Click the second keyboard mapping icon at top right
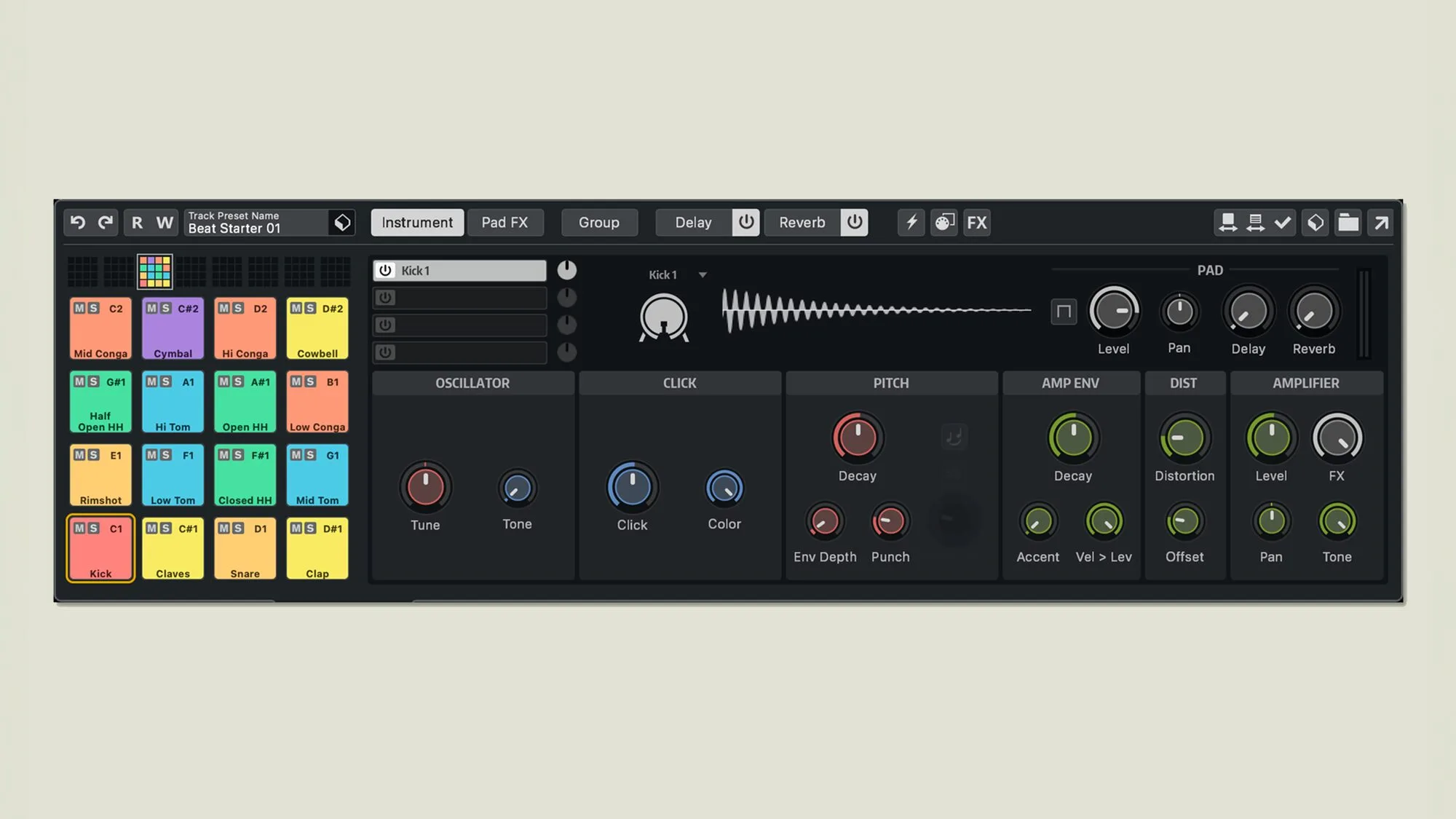The image size is (1456, 819). click(1256, 223)
